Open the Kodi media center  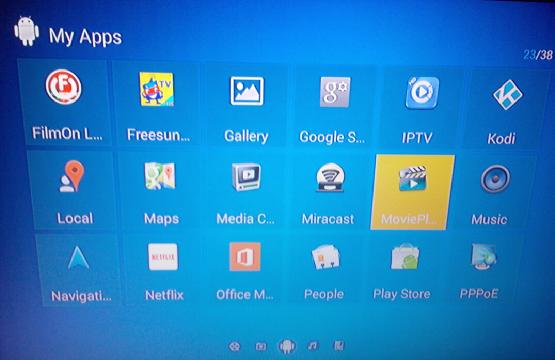point(504,110)
